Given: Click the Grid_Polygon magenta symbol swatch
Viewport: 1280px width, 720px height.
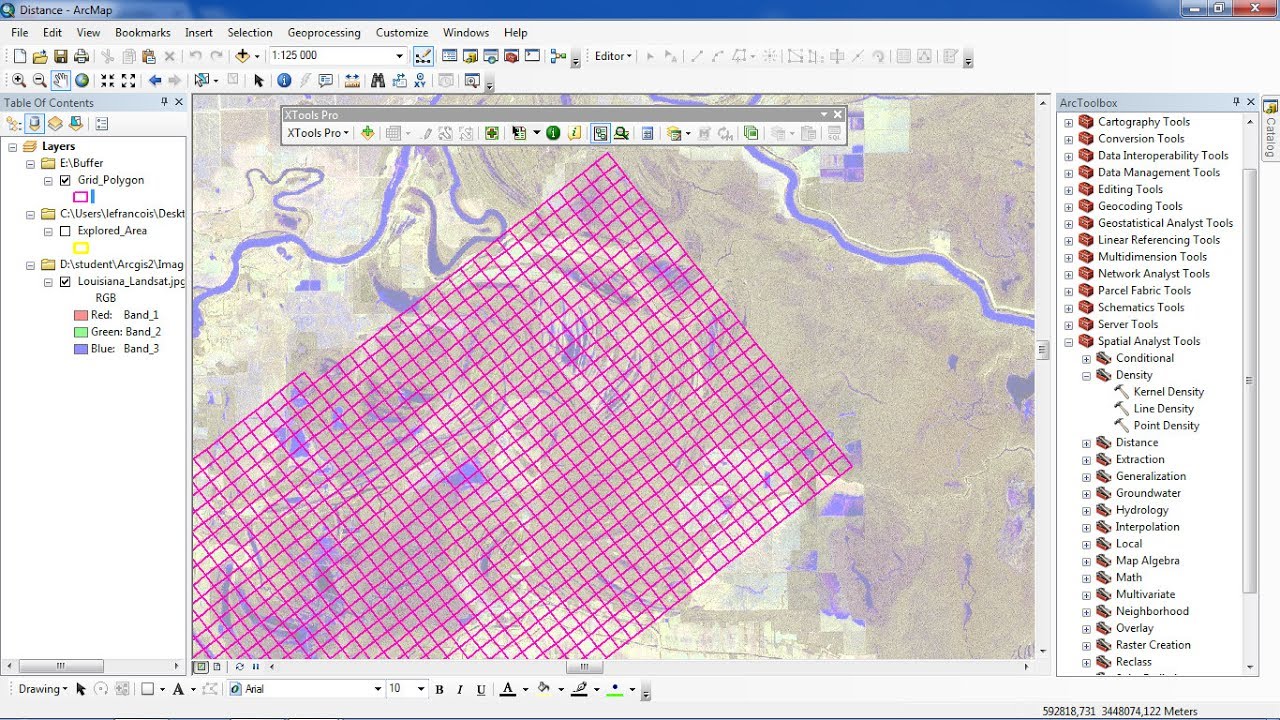Looking at the screenshot, I should [x=81, y=197].
